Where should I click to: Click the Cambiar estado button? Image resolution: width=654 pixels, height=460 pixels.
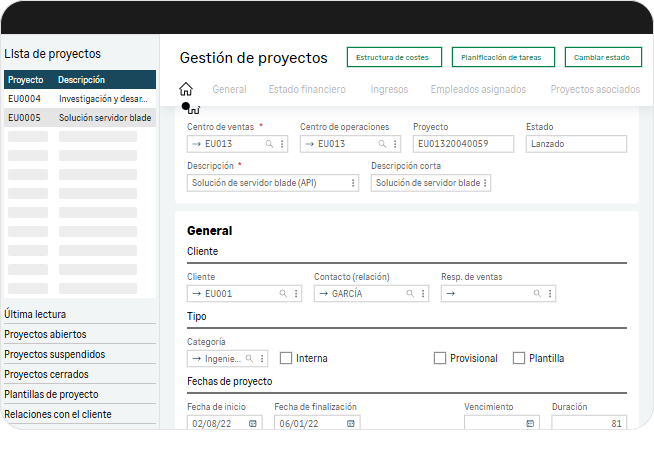[x=602, y=57]
